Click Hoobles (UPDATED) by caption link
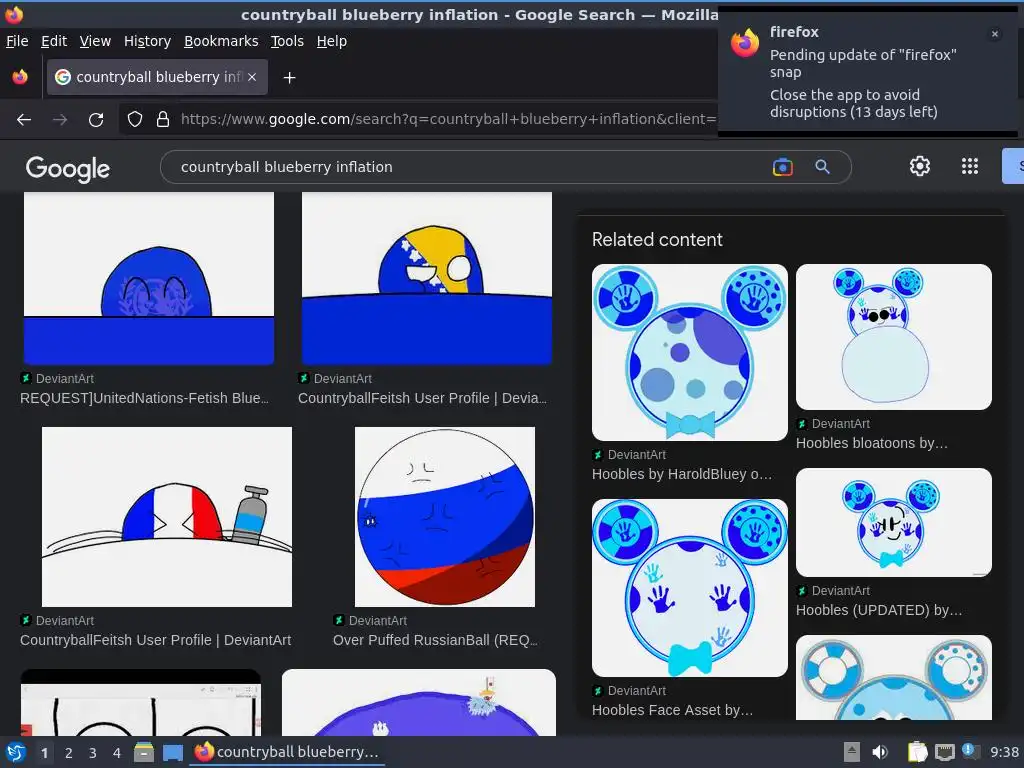The image size is (1024, 768). pos(879,610)
